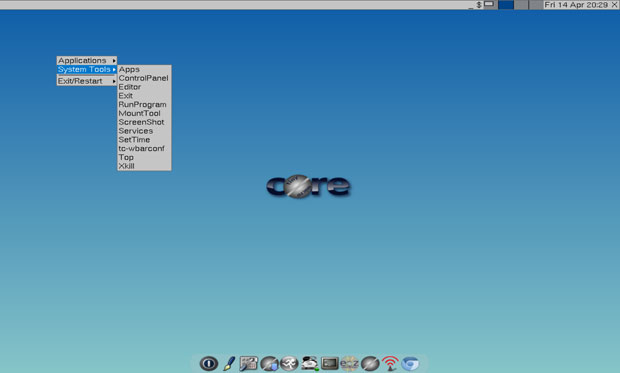Open the Mount Tool drive dock icon
This screenshot has width=620, height=373.
click(310, 363)
